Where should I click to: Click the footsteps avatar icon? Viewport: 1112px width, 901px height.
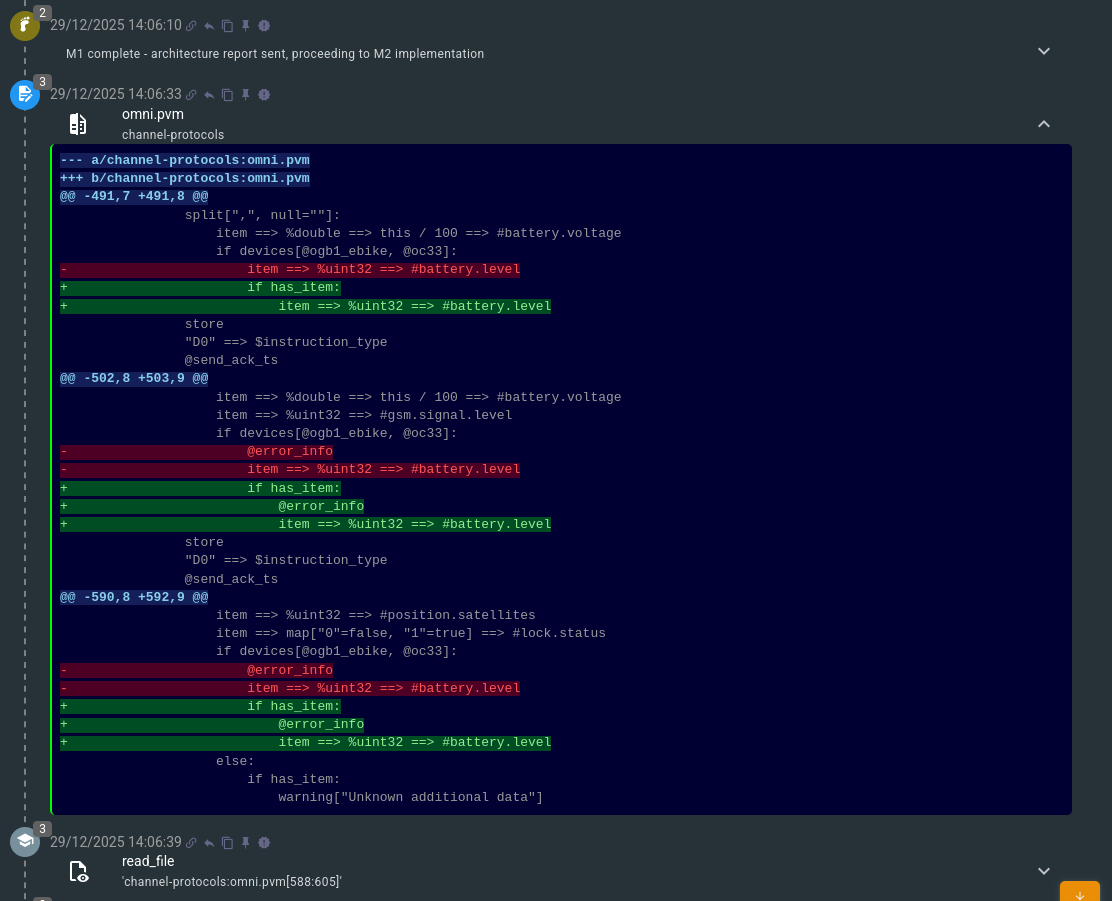[25, 25]
